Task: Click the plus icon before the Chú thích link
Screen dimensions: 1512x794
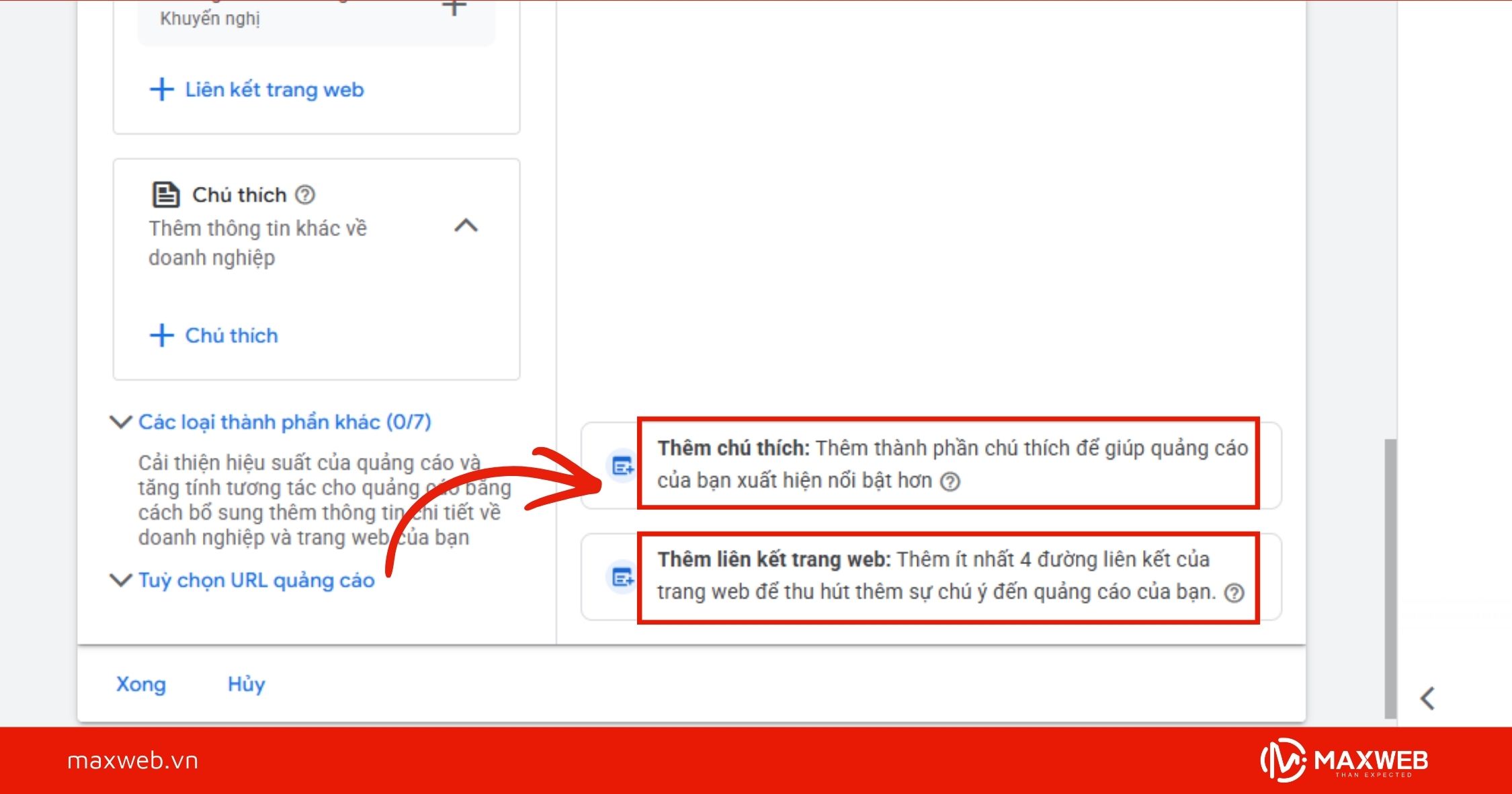Action: pos(161,335)
